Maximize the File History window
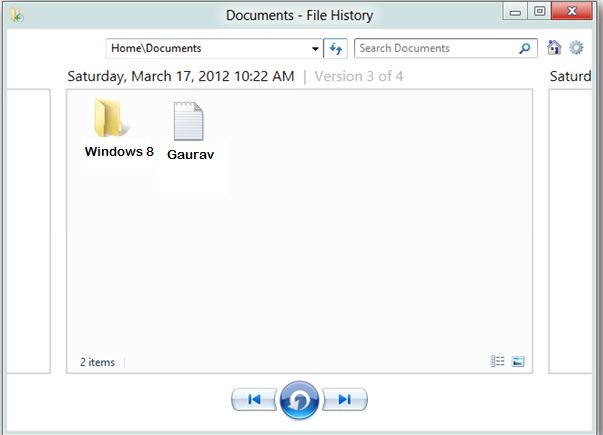603x435 pixels. coord(540,11)
